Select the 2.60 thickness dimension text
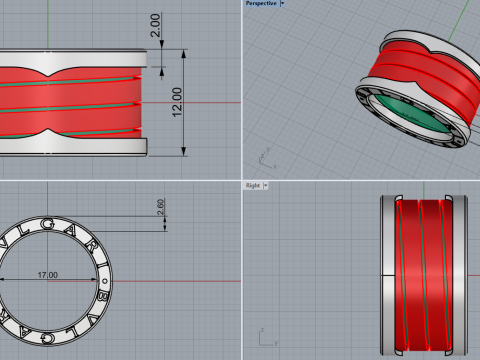 (160, 207)
